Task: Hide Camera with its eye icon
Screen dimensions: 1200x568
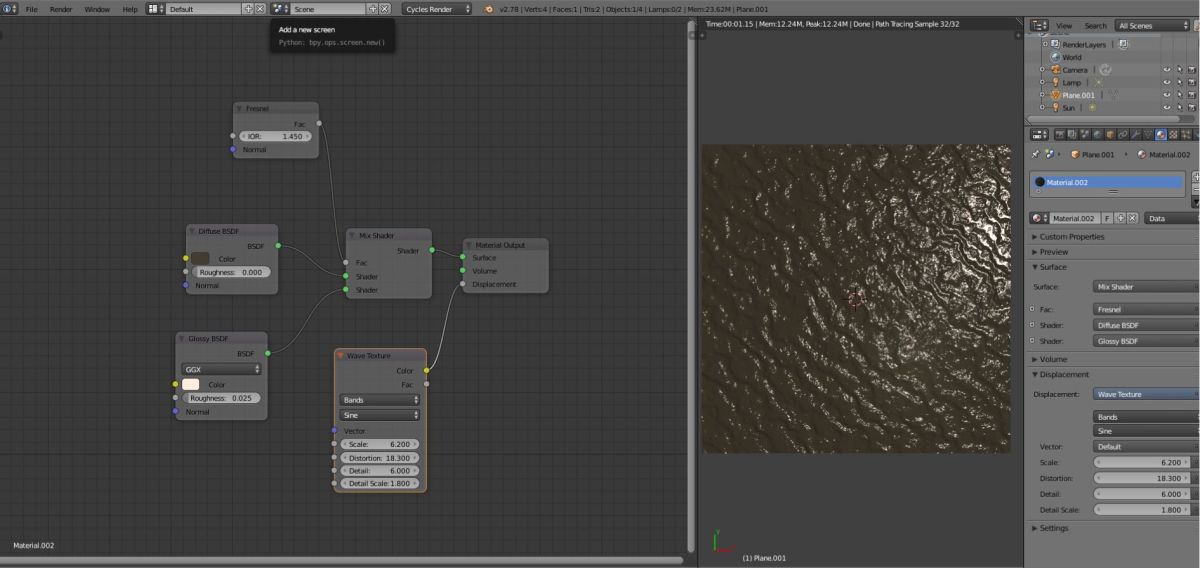Action: coord(1166,70)
